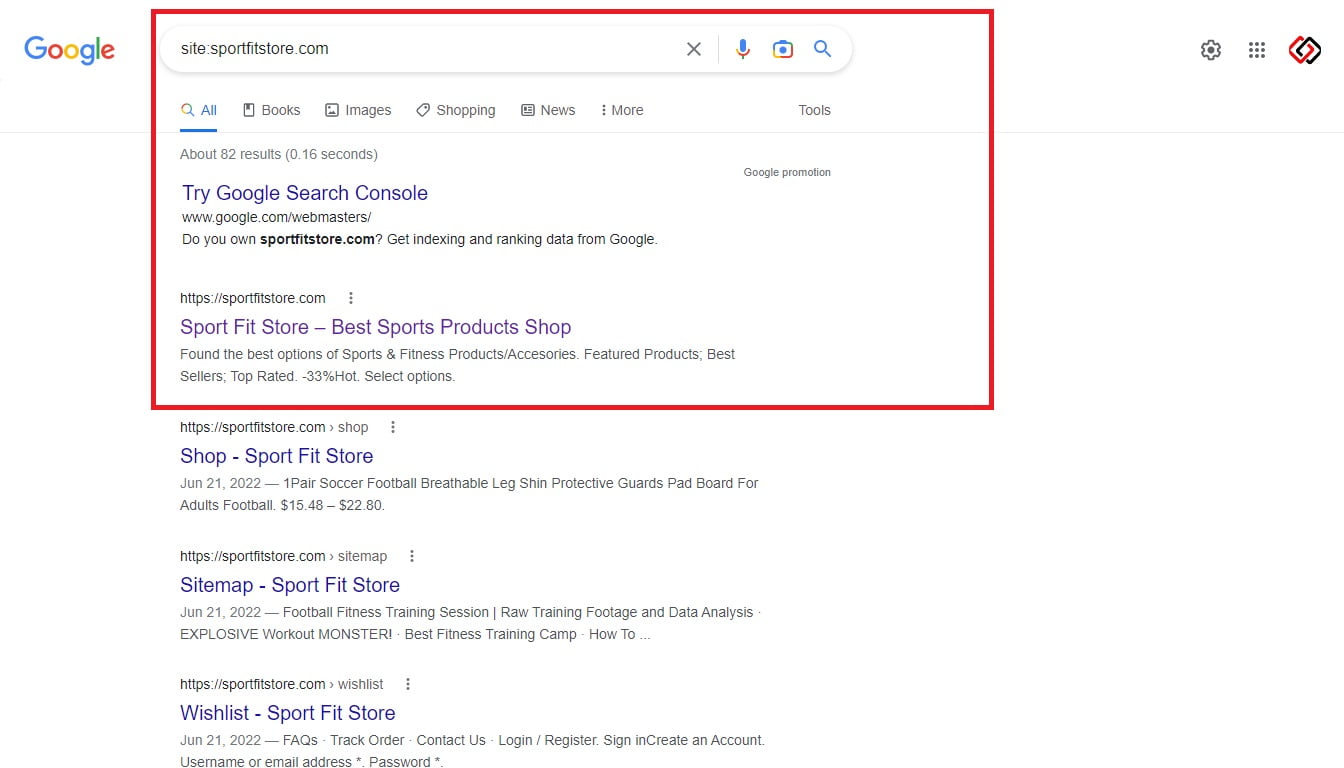Viewport: 1344px width, 768px height.
Task: Switch to the News tab
Action: 548,110
